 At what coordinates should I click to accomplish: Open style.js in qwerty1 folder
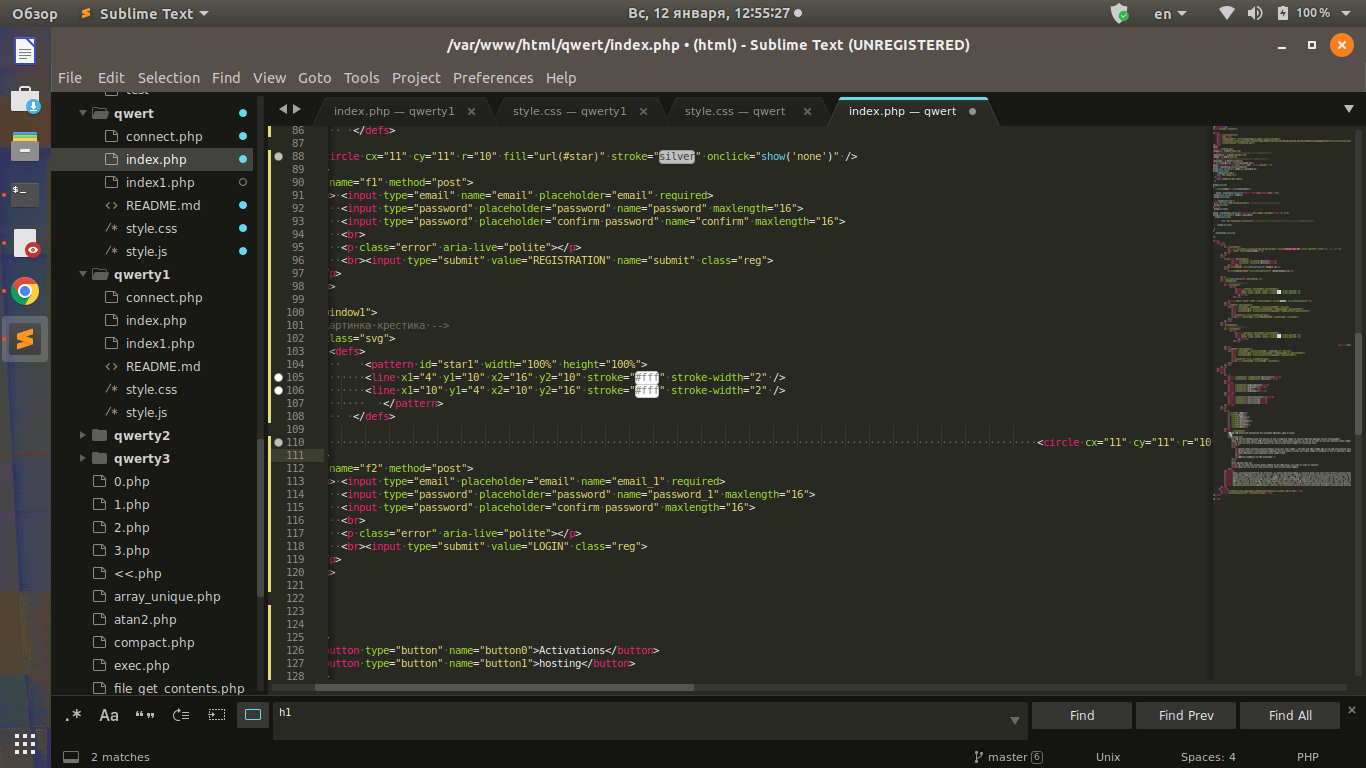146,412
